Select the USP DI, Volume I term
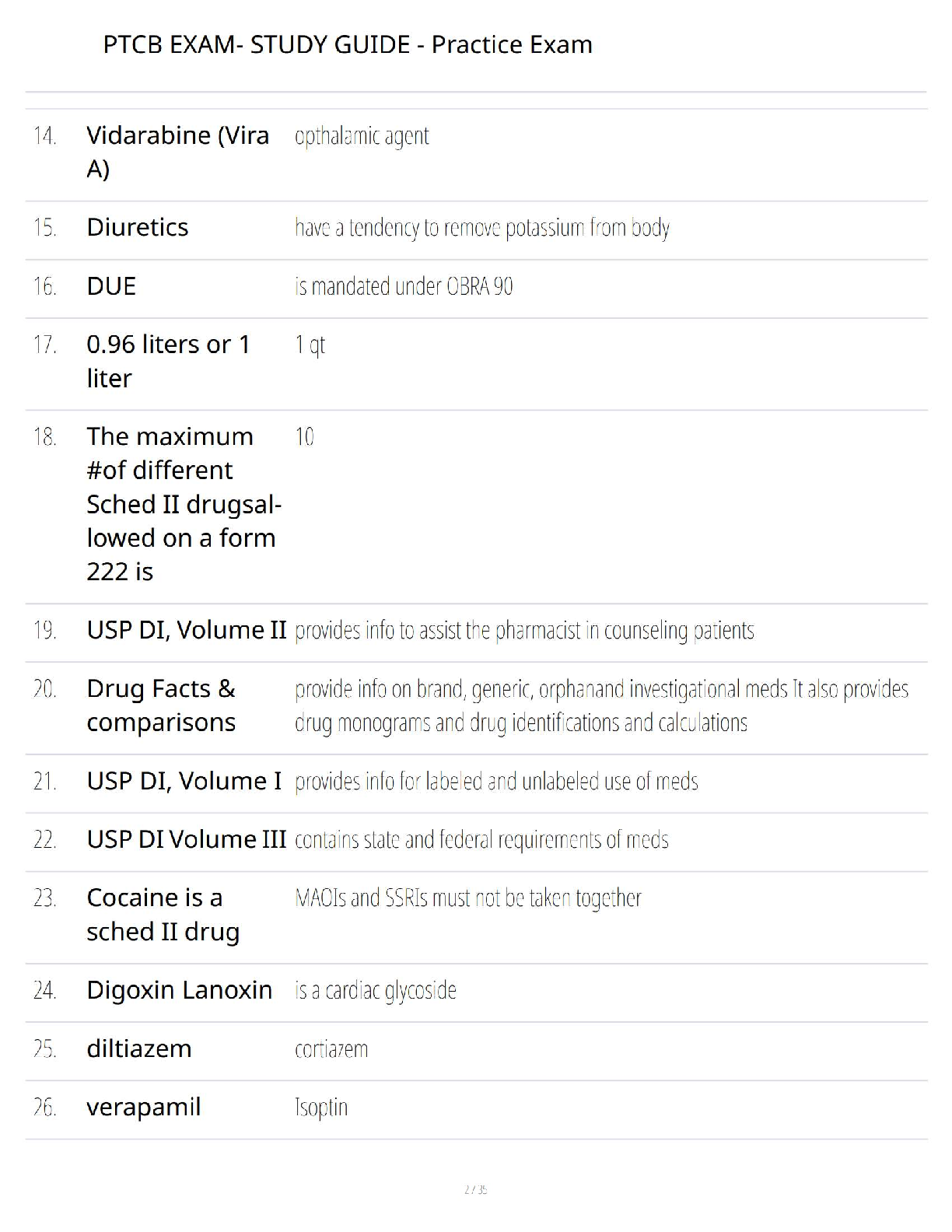 [x=184, y=781]
